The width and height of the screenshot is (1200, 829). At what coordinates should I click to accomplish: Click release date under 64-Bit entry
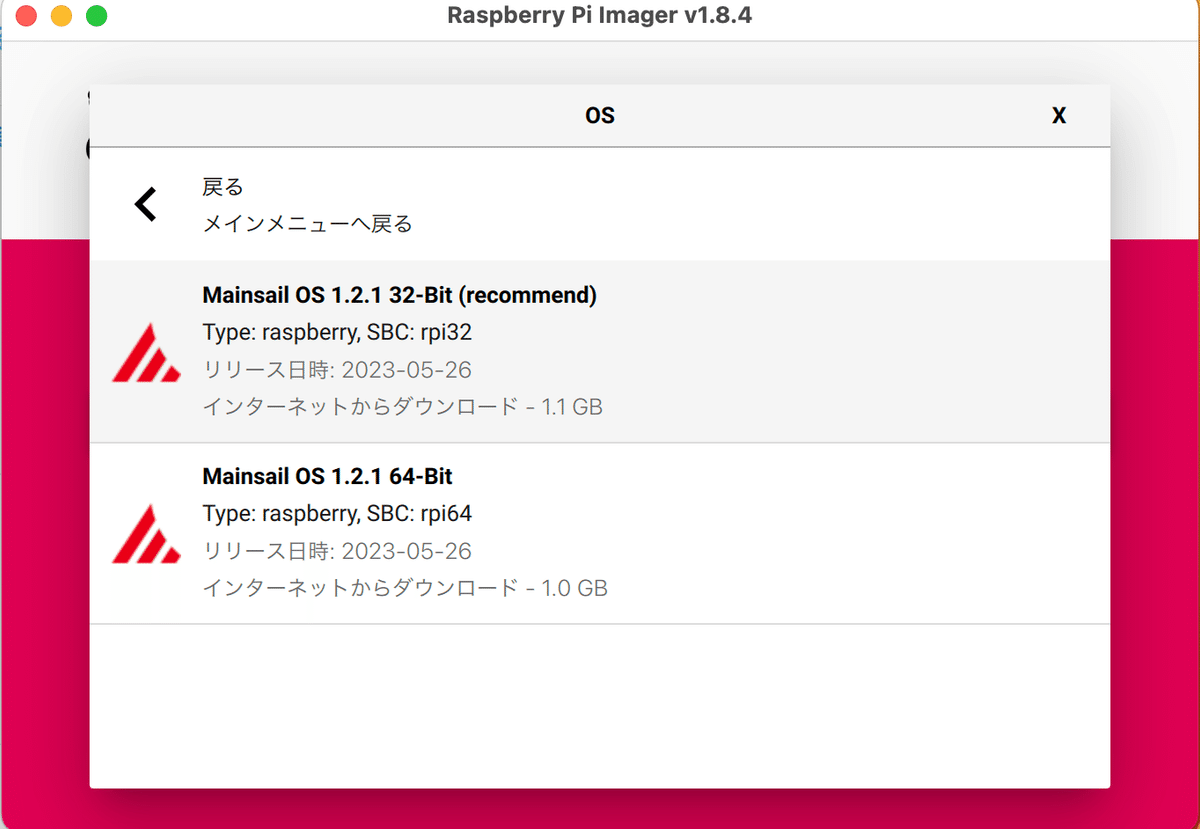point(337,551)
